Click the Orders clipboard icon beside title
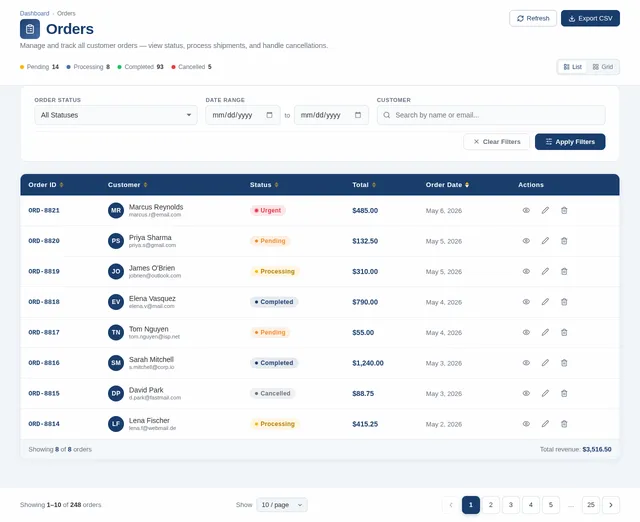This screenshot has width=640, height=522. (x=30, y=29)
